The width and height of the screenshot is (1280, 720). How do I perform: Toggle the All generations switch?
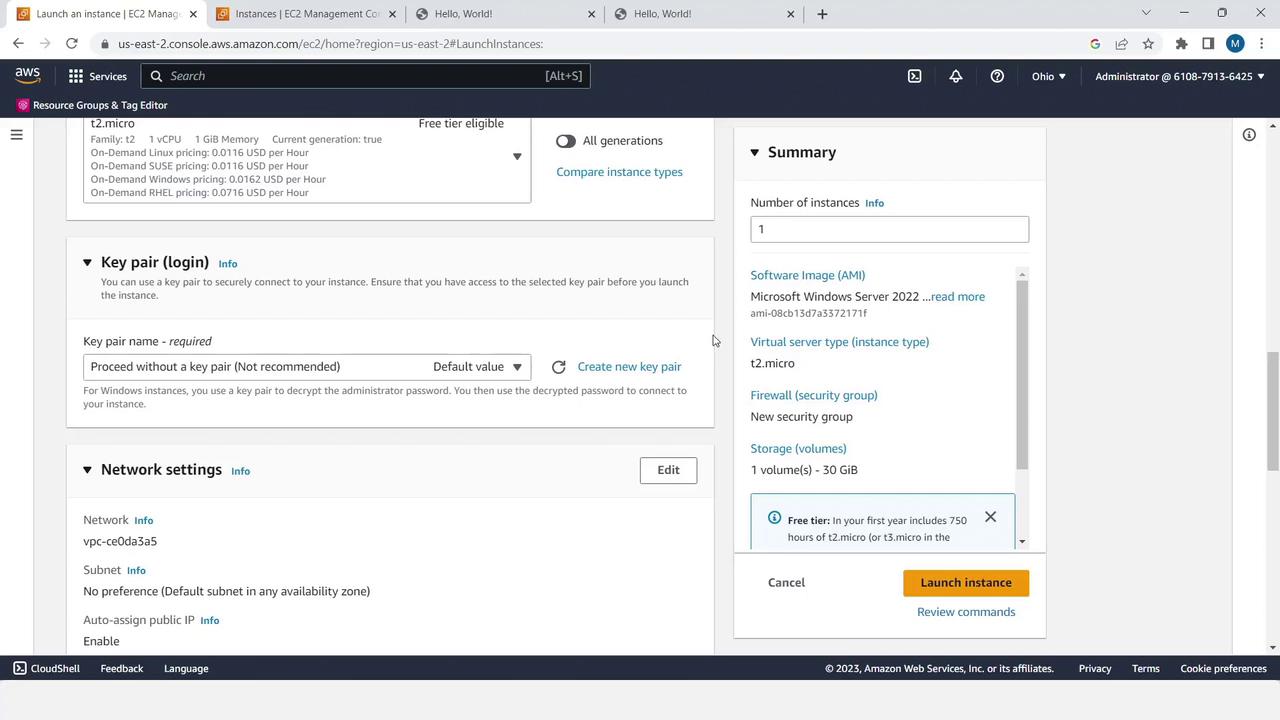[x=566, y=141]
